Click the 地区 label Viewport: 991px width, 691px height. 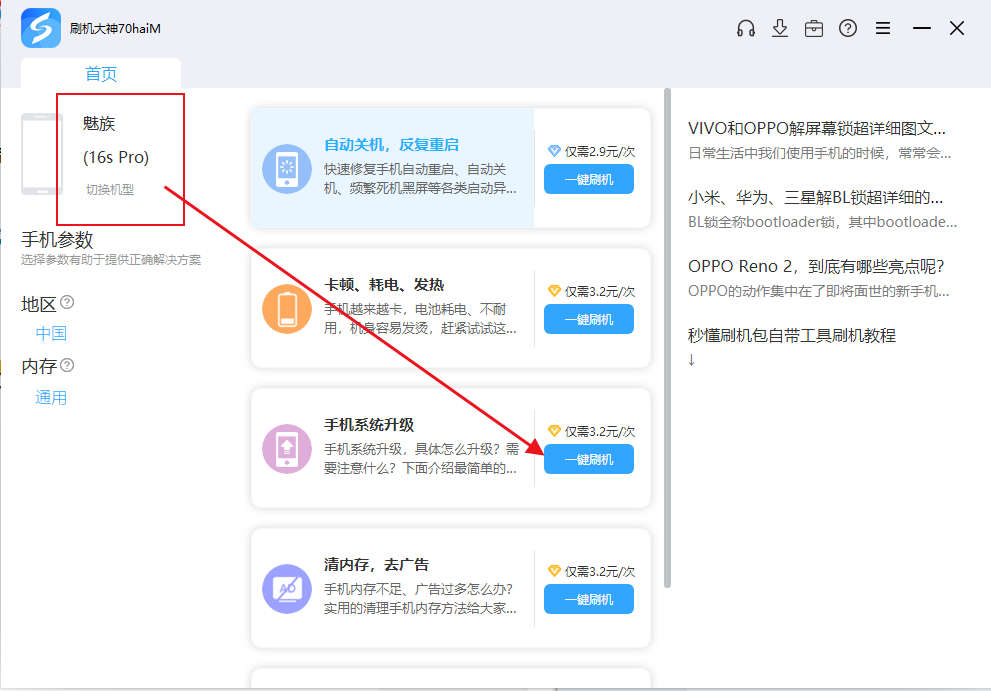point(39,304)
